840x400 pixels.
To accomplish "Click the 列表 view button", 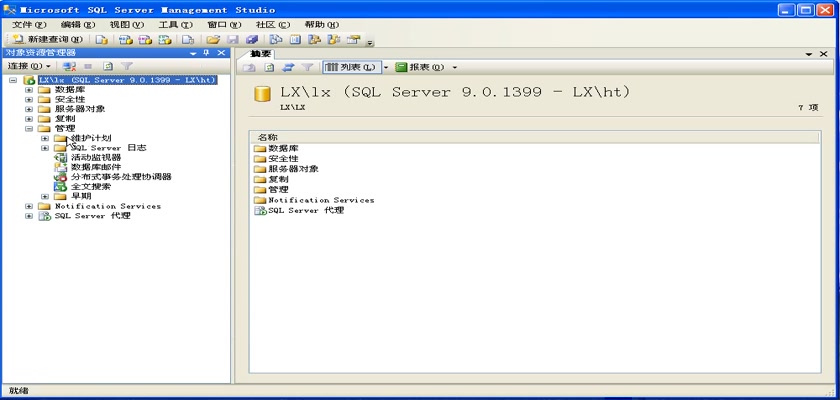I will click(x=351, y=67).
